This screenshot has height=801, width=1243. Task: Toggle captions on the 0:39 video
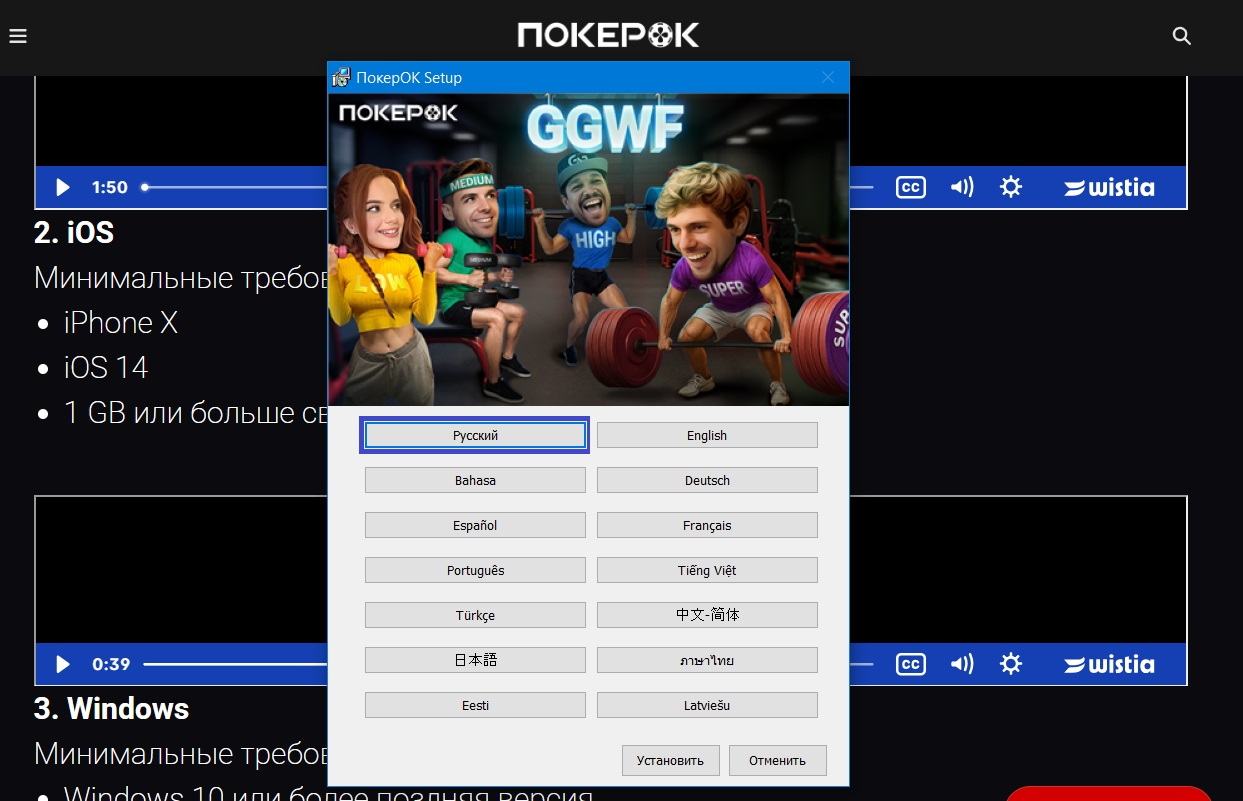[x=910, y=664]
